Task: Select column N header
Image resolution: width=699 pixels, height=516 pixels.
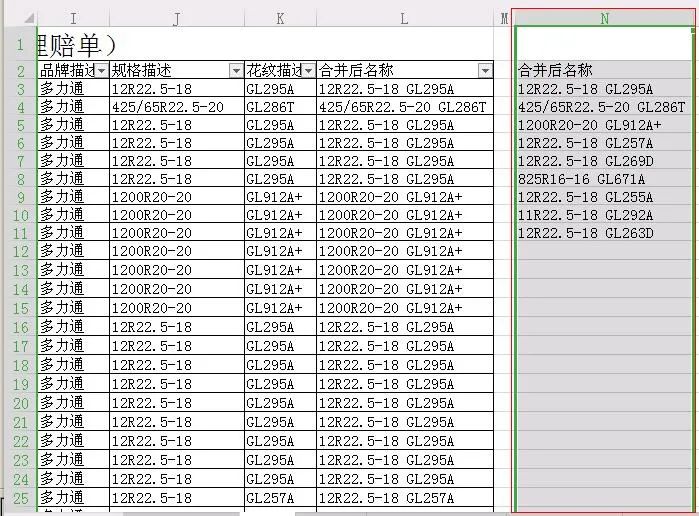Action: [x=604, y=18]
